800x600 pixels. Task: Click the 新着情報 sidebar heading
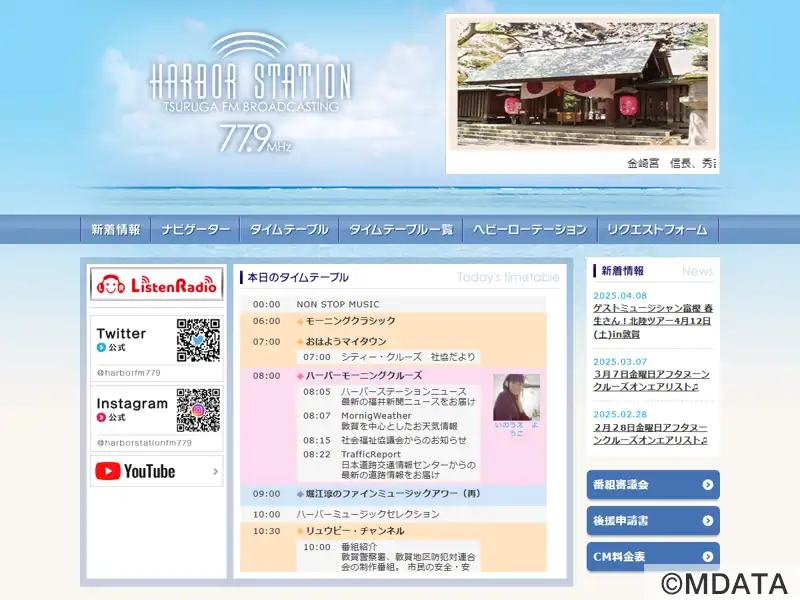[622, 271]
